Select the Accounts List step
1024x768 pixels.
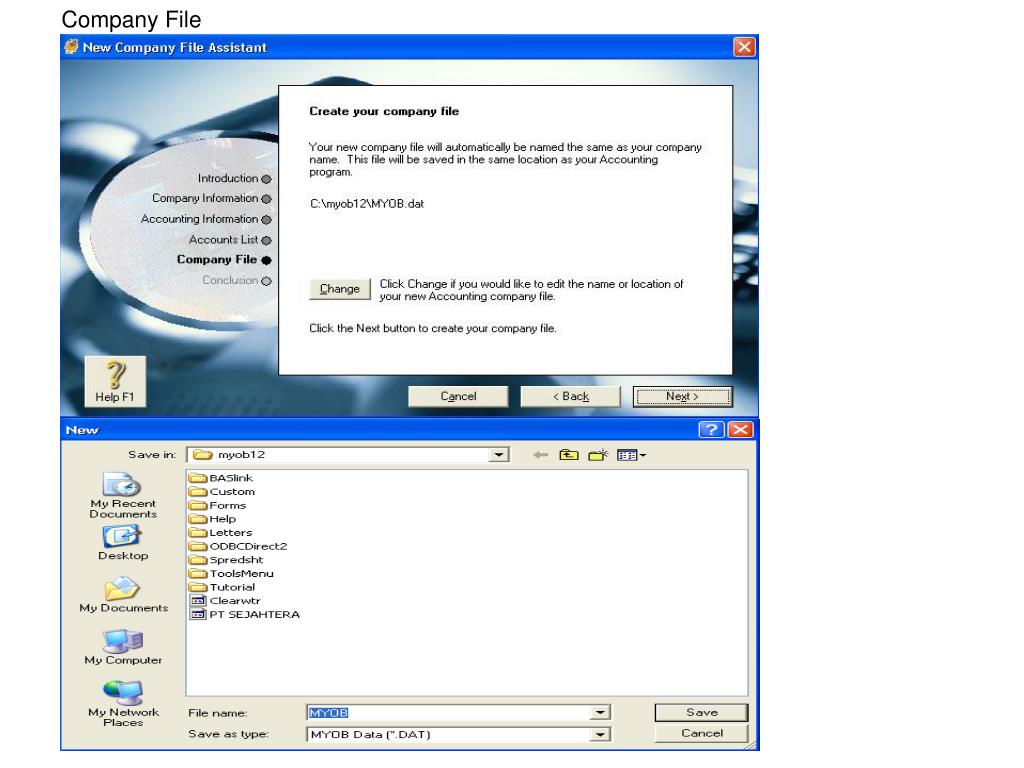tap(230, 240)
